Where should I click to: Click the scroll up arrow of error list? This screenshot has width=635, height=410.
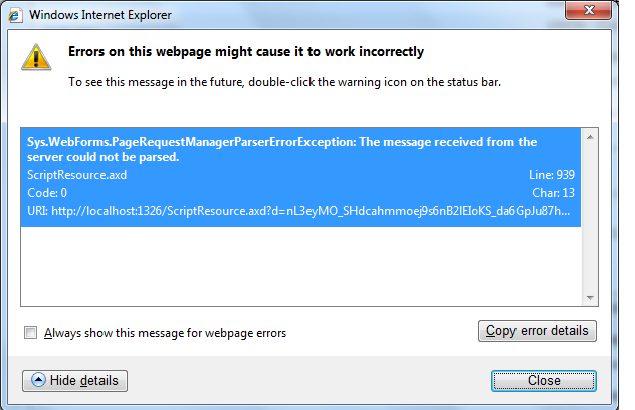tap(590, 137)
